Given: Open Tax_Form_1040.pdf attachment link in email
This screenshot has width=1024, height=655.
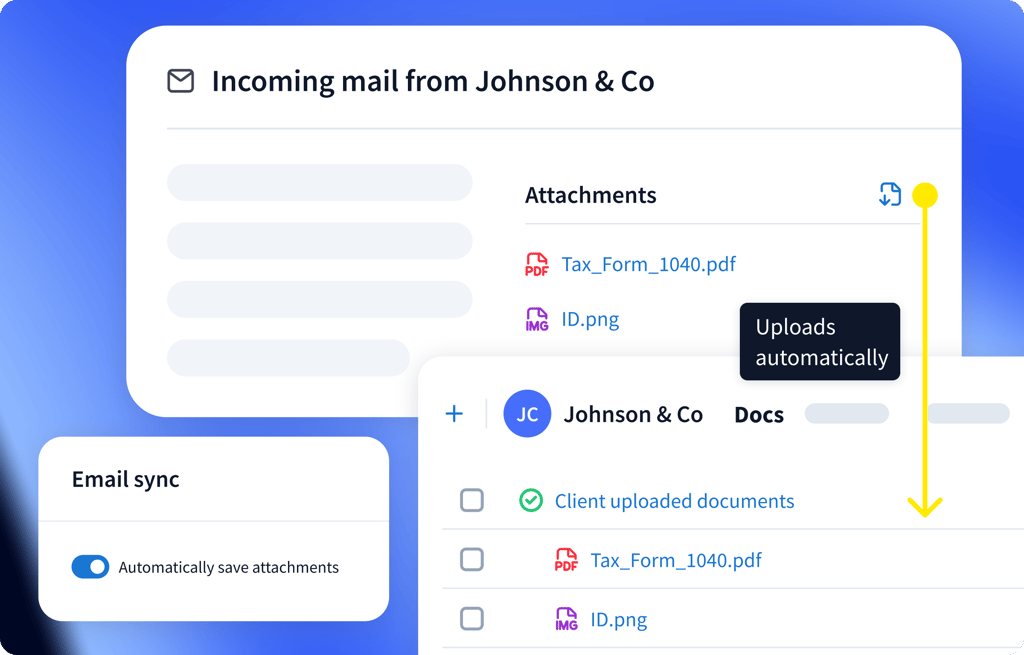Looking at the screenshot, I should [648, 265].
